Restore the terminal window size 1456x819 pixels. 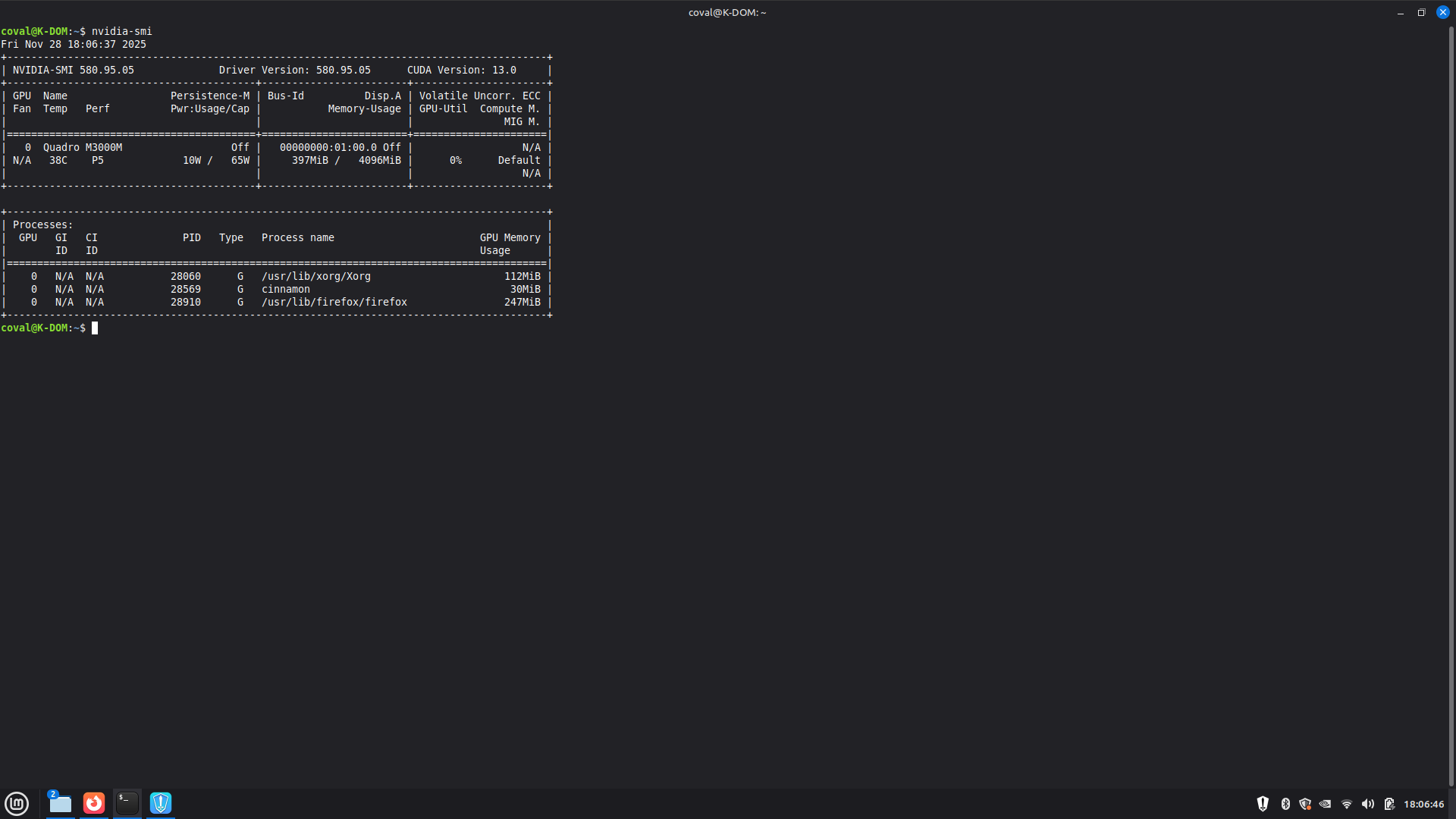(1421, 12)
